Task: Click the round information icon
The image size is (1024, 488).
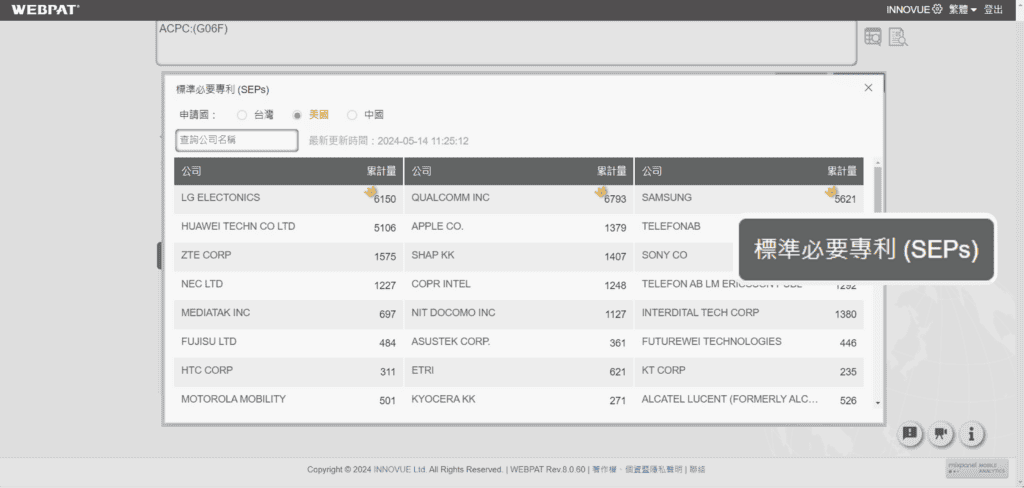Action: click(971, 434)
